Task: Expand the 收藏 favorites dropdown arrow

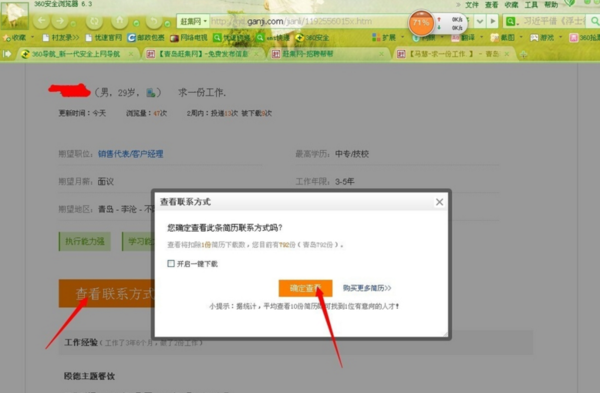Action: pyautogui.click(x=33, y=38)
